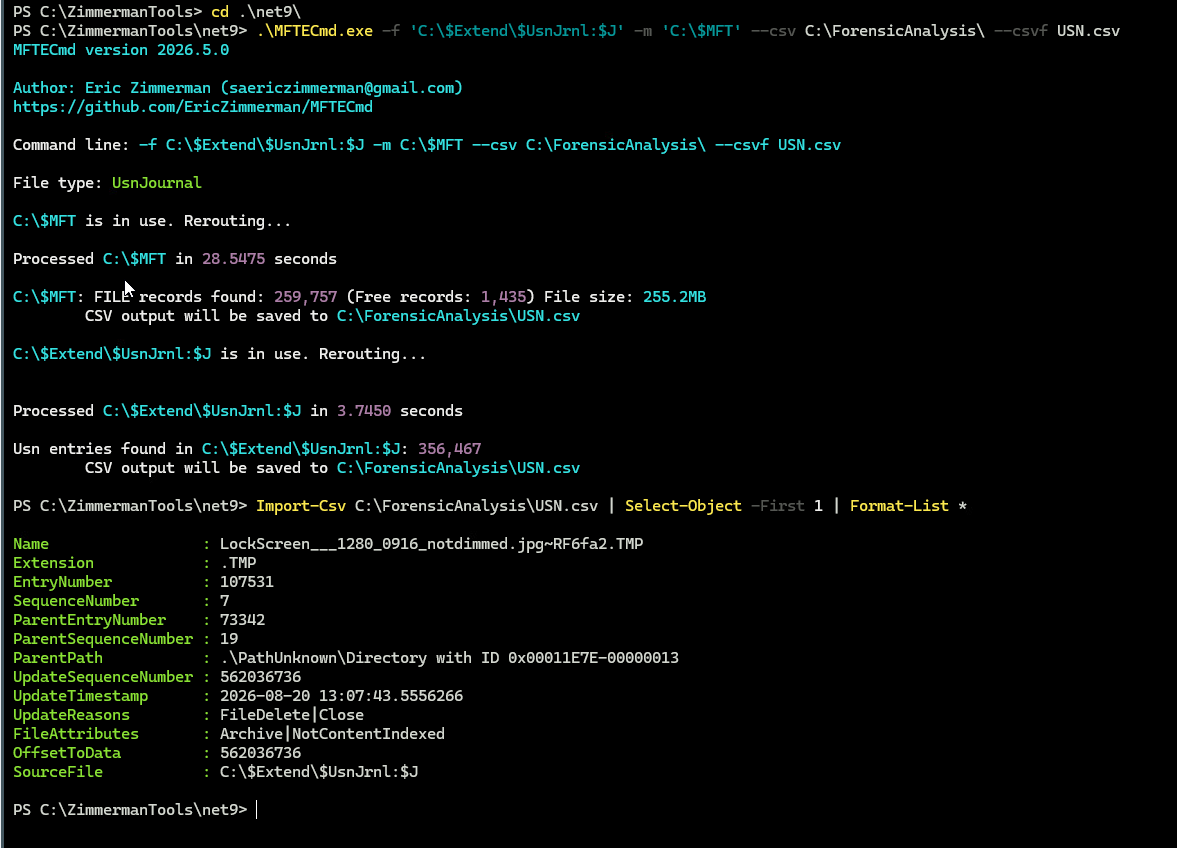This screenshot has width=1177, height=848.
Task: Click the 'FileAttributes' field label
Action: tap(76, 734)
